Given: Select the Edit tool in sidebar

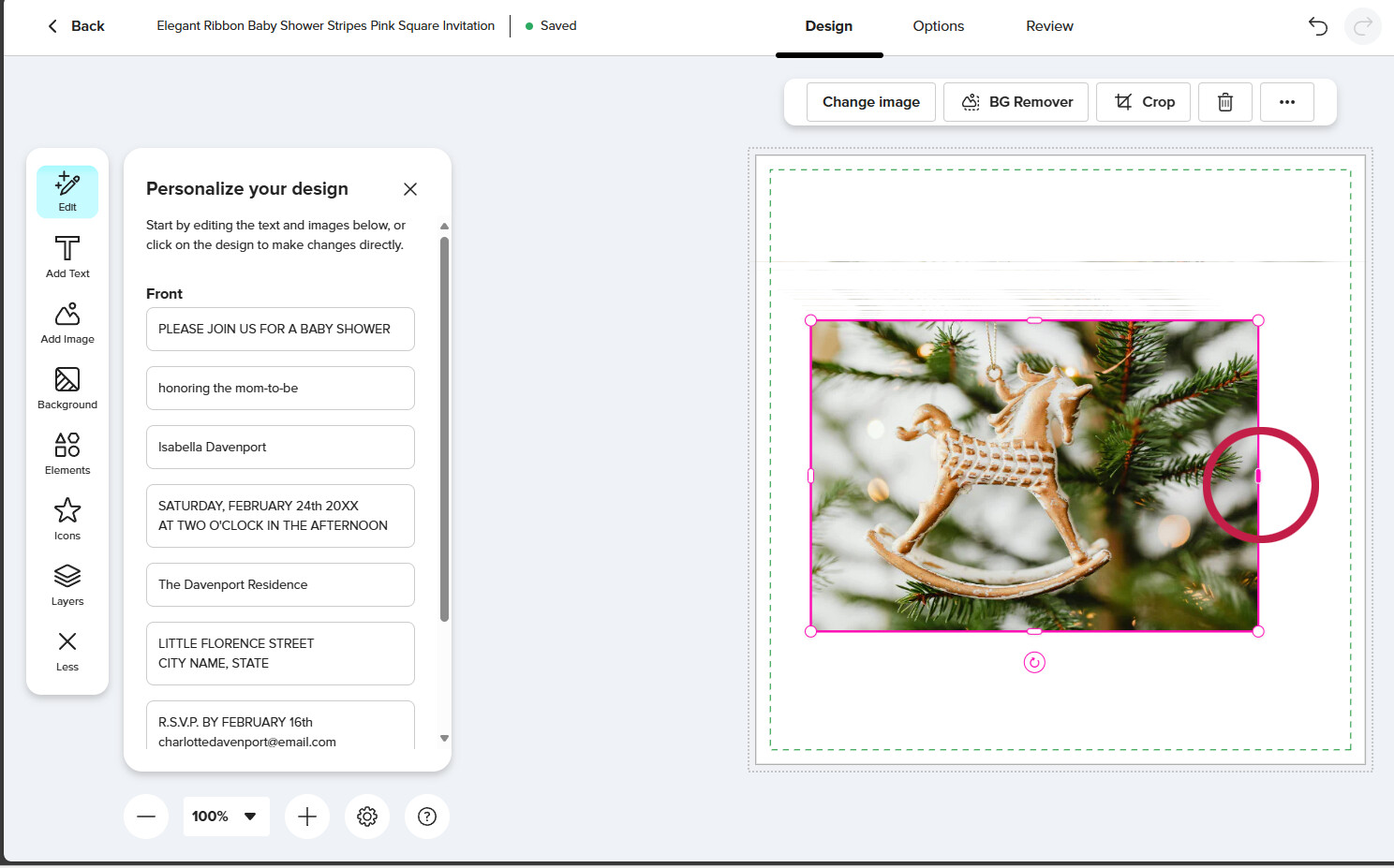Looking at the screenshot, I should pyautogui.click(x=67, y=192).
